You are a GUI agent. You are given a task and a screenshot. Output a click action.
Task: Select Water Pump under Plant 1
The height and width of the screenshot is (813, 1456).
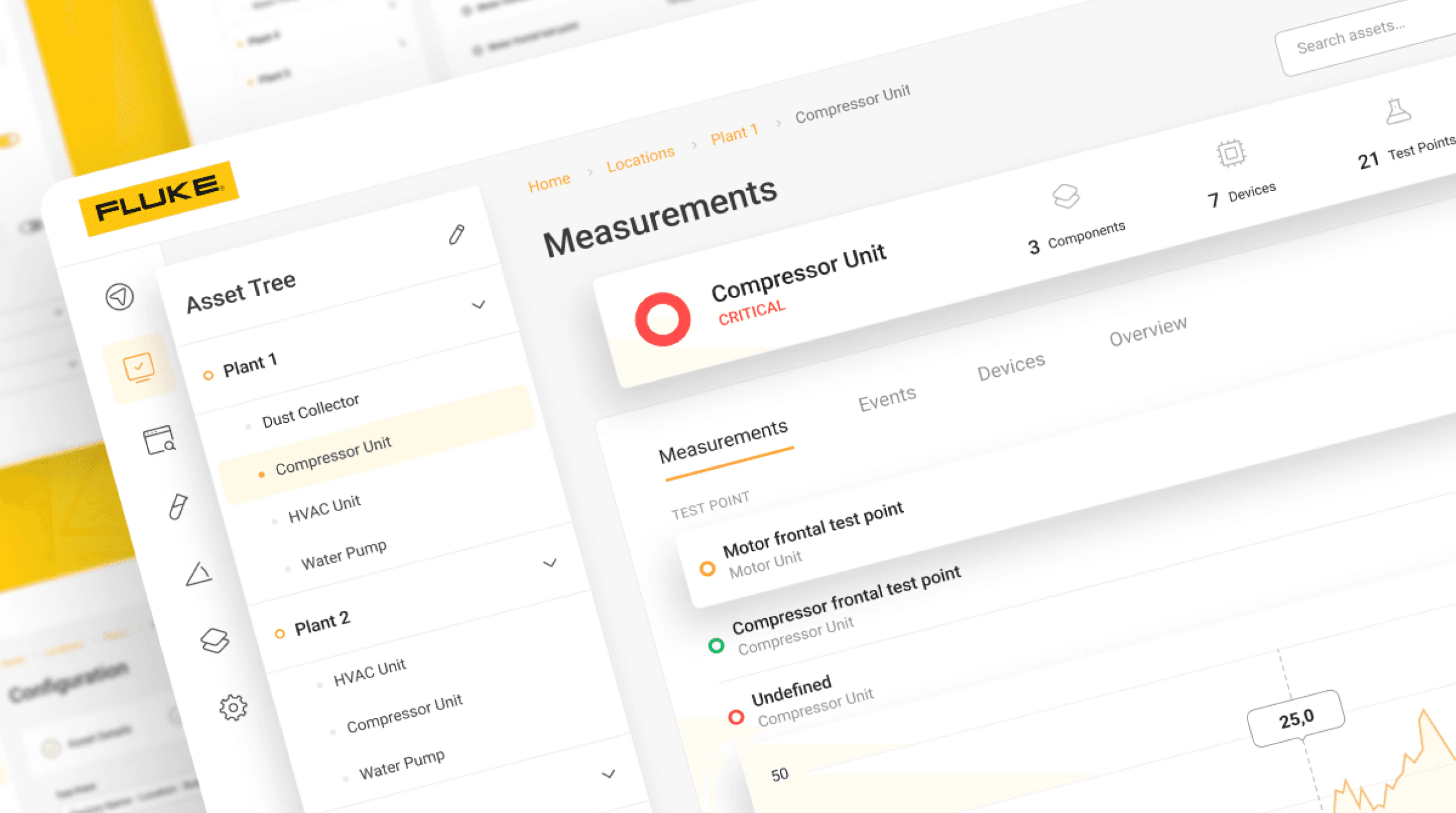[344, 555]
